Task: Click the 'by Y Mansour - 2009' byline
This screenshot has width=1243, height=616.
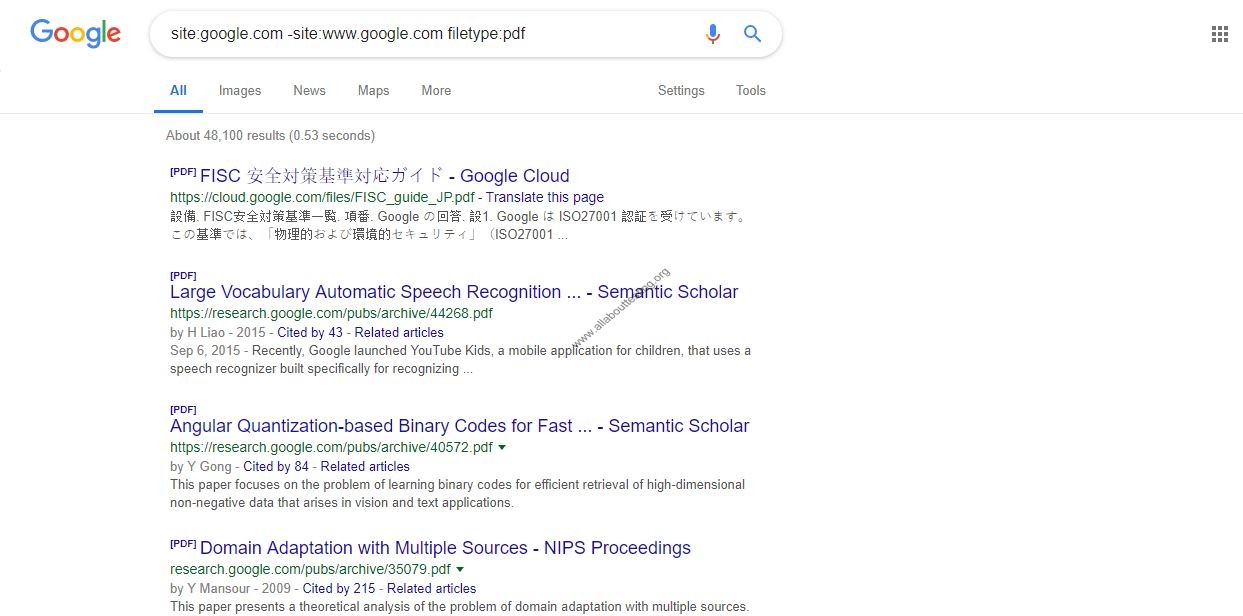Action: (230, 588)
